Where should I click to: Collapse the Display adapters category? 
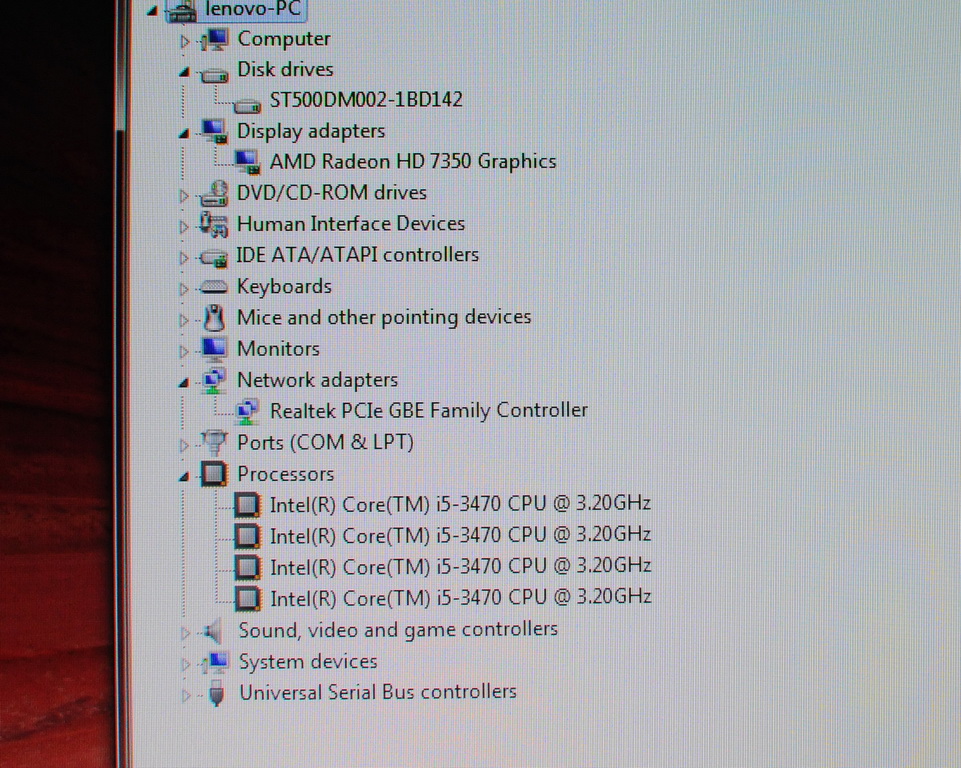click(184, 134)
